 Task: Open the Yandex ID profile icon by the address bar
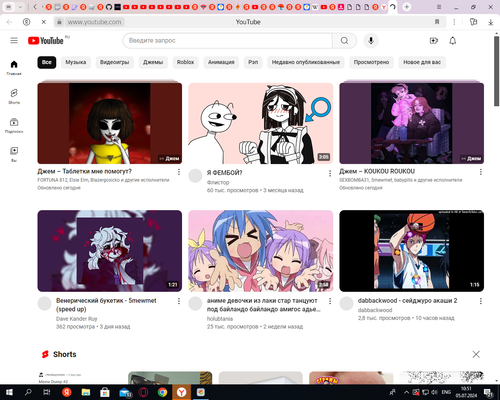tap(26, 22)
